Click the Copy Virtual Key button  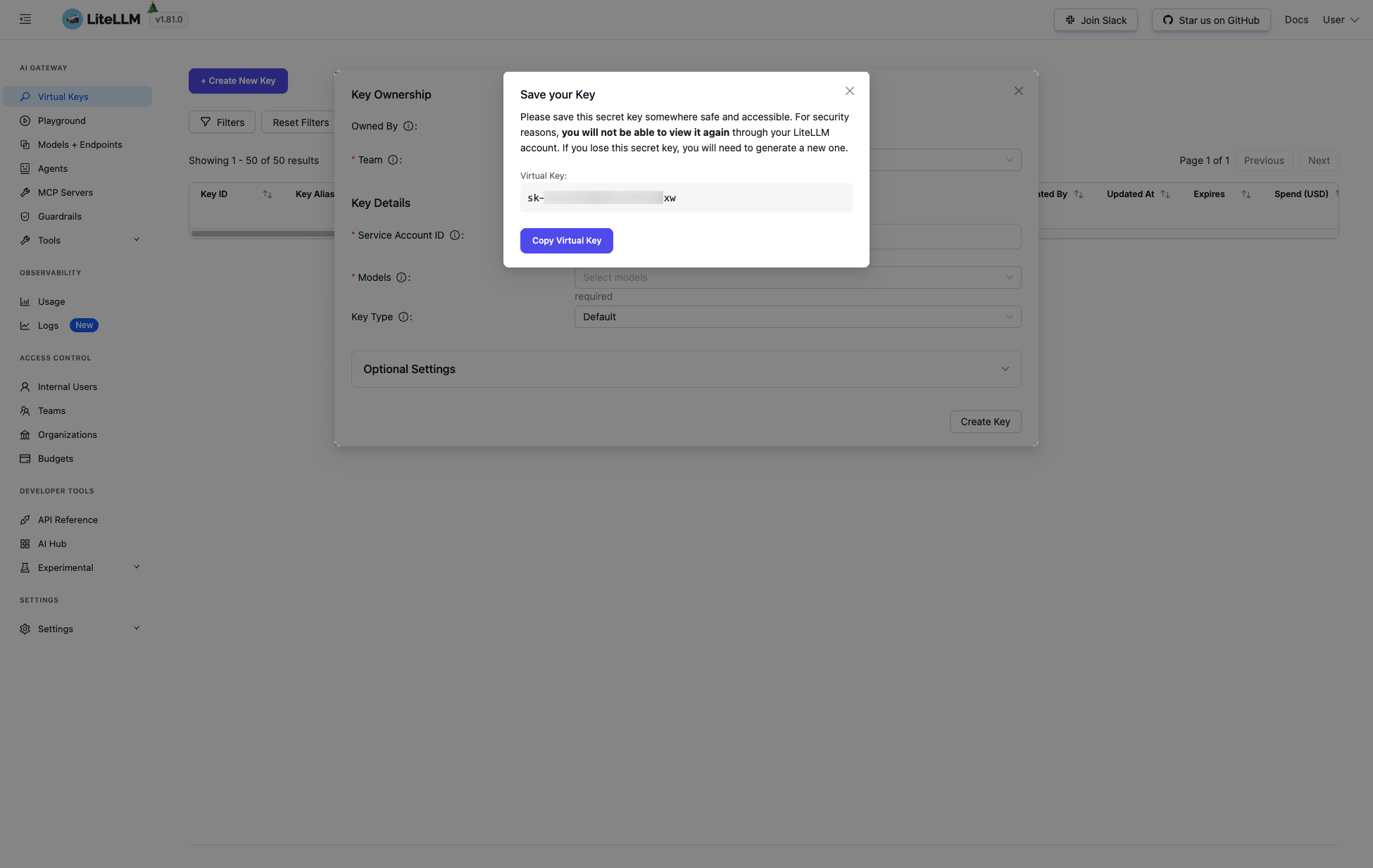pos(566,240)
